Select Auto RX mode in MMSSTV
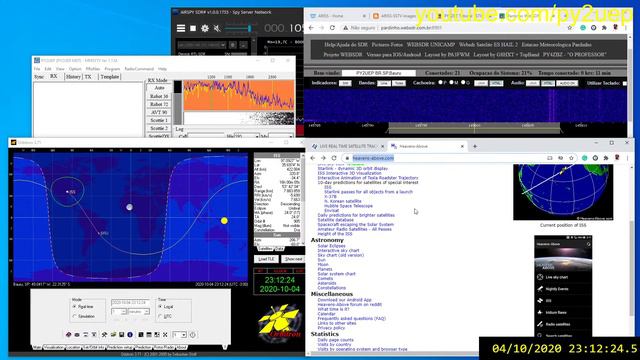Viewport: 640px width, 360px height. (159, 88)
